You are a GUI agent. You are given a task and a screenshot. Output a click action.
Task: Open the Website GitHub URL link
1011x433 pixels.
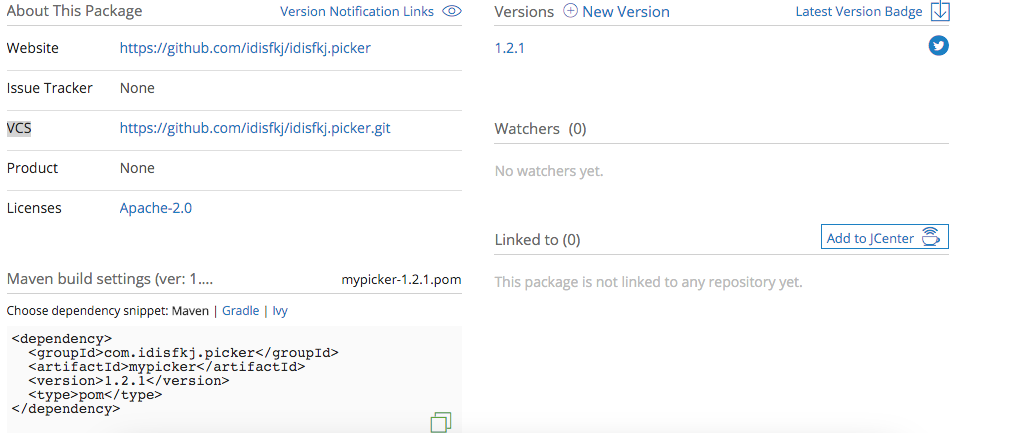click(245, 48)
